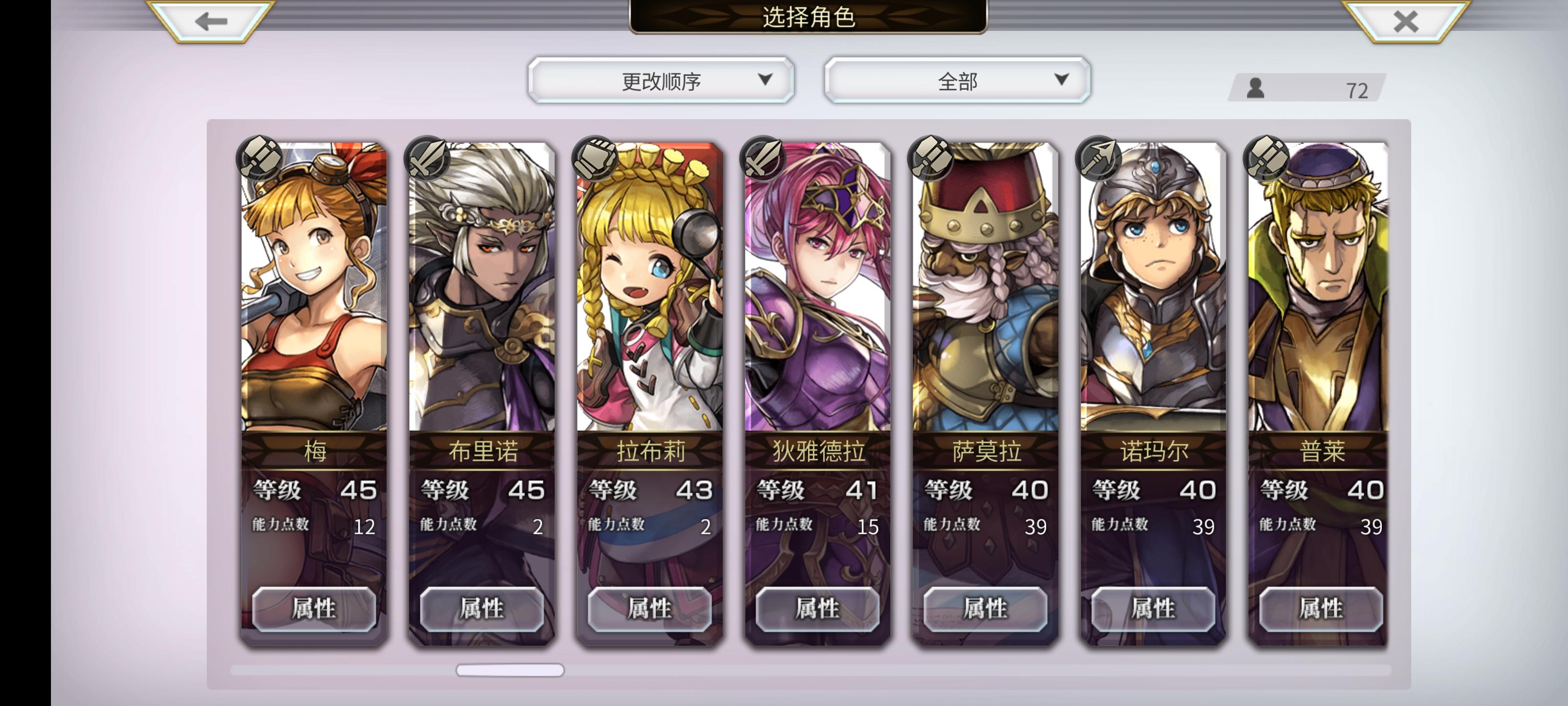This screenshot has width=1568, height=706.
Task: Click the bow class icon on 诺玛尔's card
Action: 1099,157
